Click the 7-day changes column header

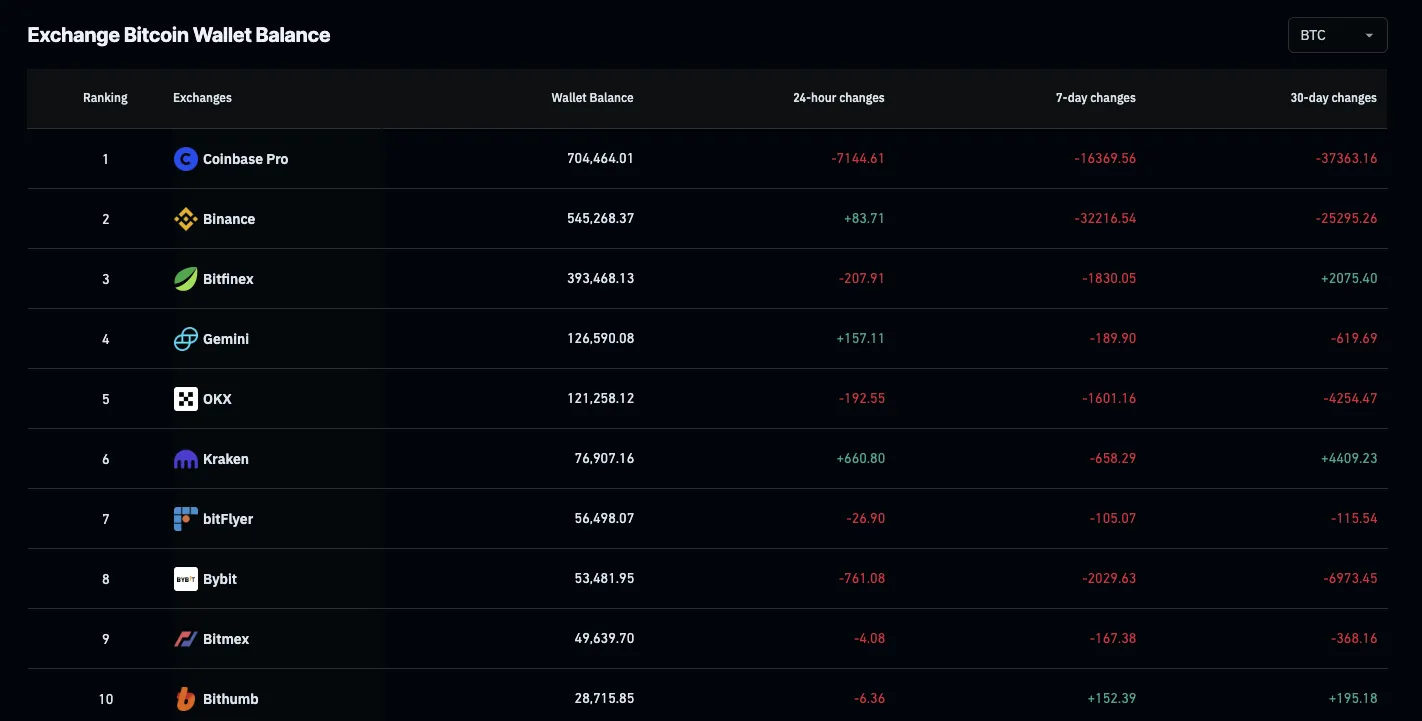(1095, 97)
